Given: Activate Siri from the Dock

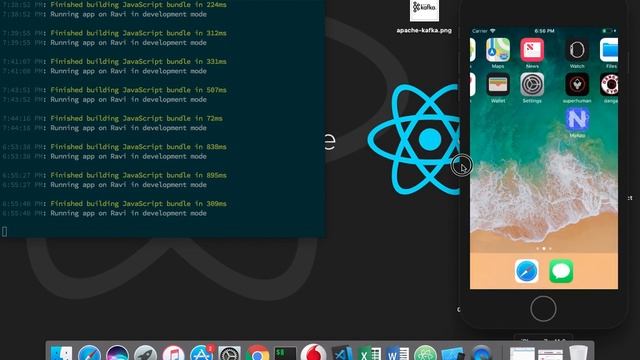Looking at the screenshot, I should point(117,353).
